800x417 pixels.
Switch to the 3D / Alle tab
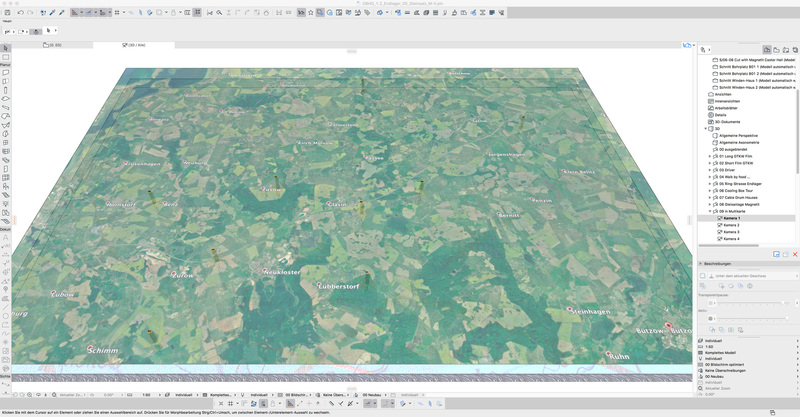135,45
